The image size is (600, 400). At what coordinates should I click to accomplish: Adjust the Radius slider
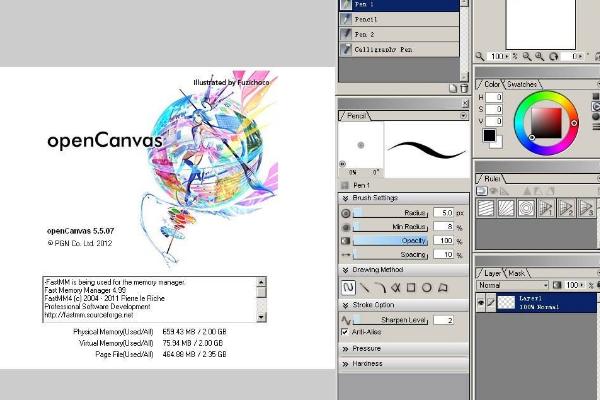(390, 213)
